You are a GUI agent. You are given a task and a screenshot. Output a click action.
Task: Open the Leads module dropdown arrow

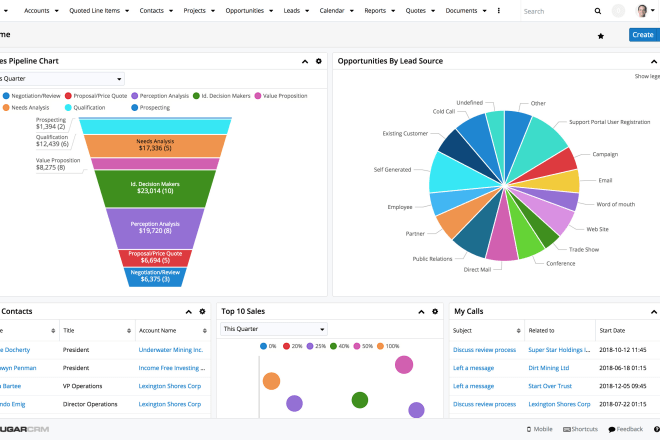click(x=307, y=11)
